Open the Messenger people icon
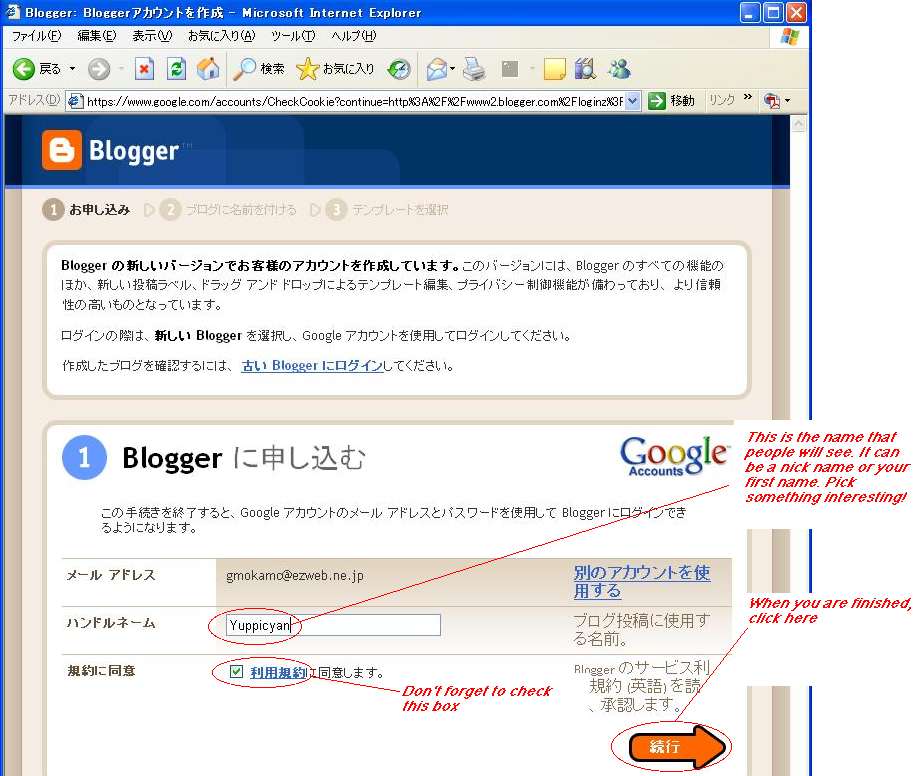This screenshot has width=917, height=776. pos(619,69)
